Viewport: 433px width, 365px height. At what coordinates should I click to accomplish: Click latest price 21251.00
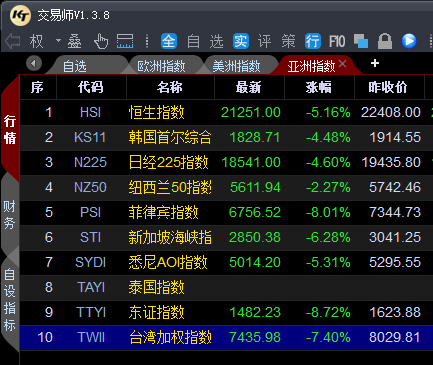(x=251, y=113)
